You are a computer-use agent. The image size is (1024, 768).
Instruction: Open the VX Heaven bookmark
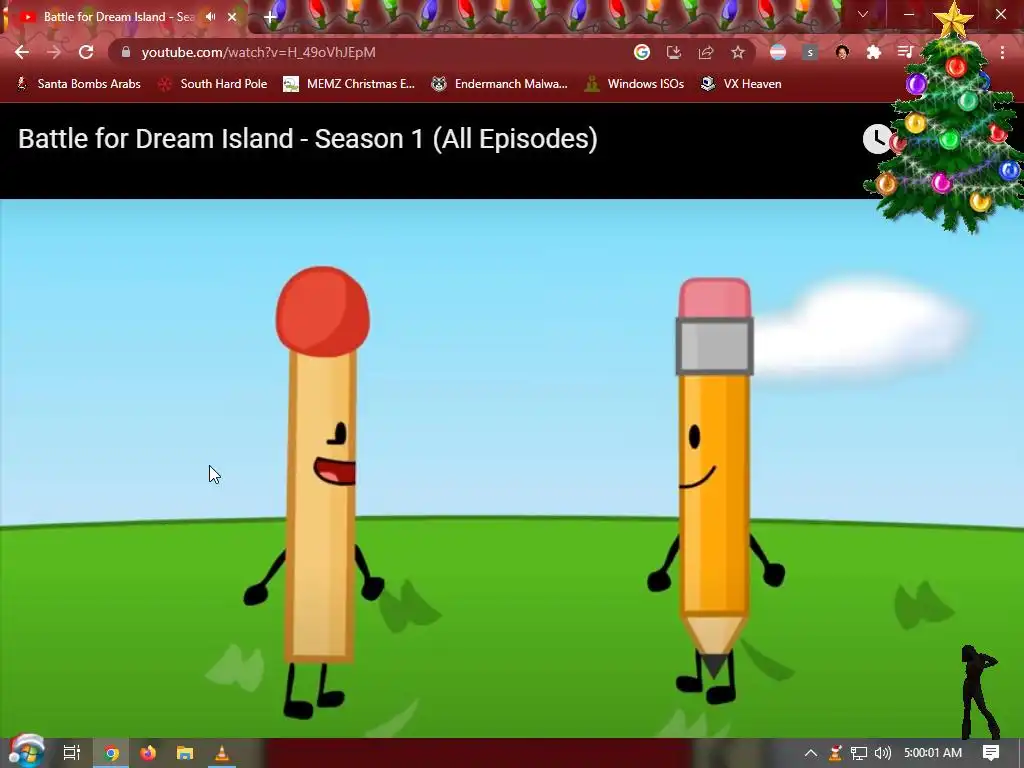click(741, 84)
